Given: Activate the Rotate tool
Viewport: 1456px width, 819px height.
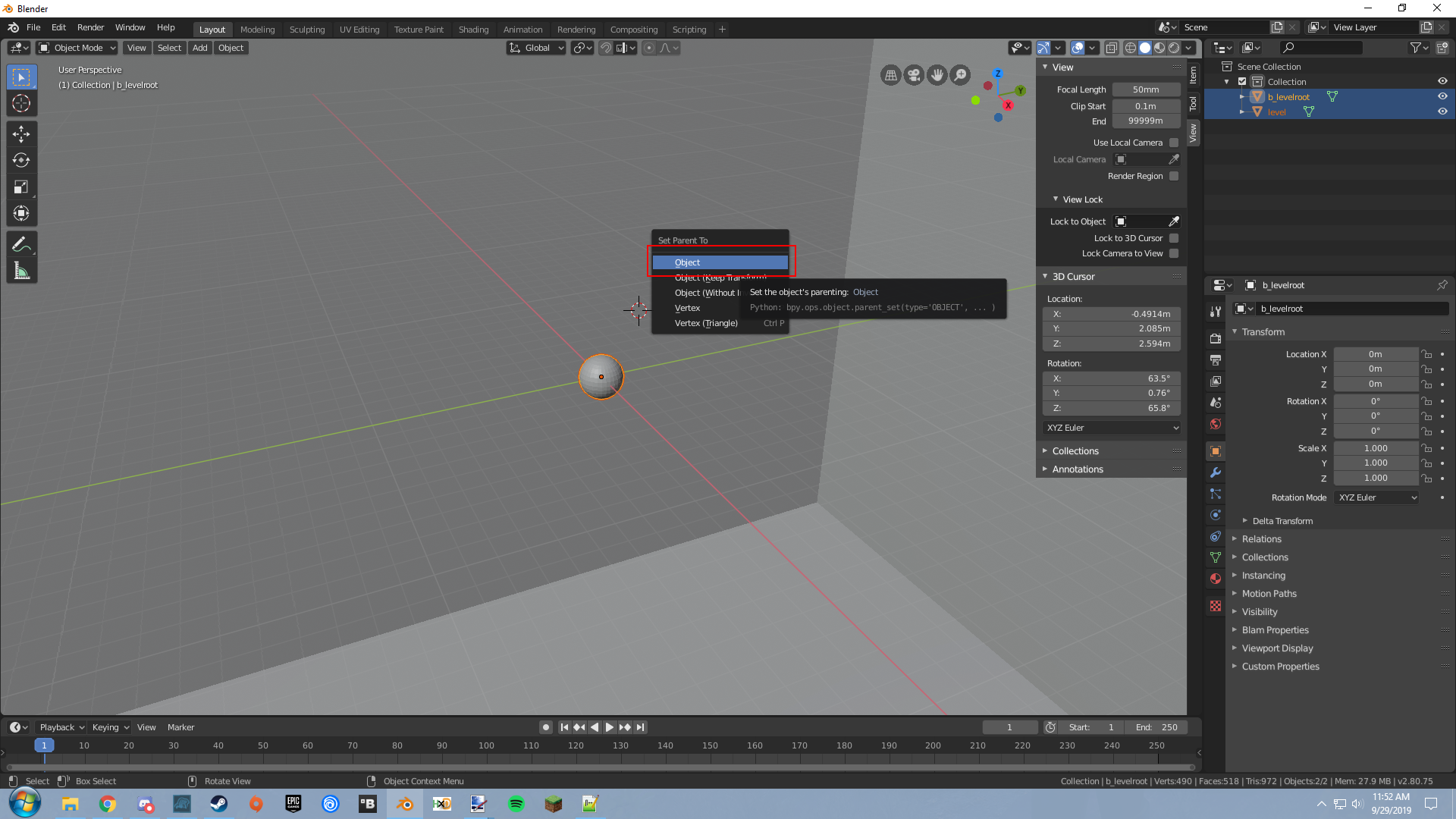Looking at the screenshot, I should click(x=22, y=160).
